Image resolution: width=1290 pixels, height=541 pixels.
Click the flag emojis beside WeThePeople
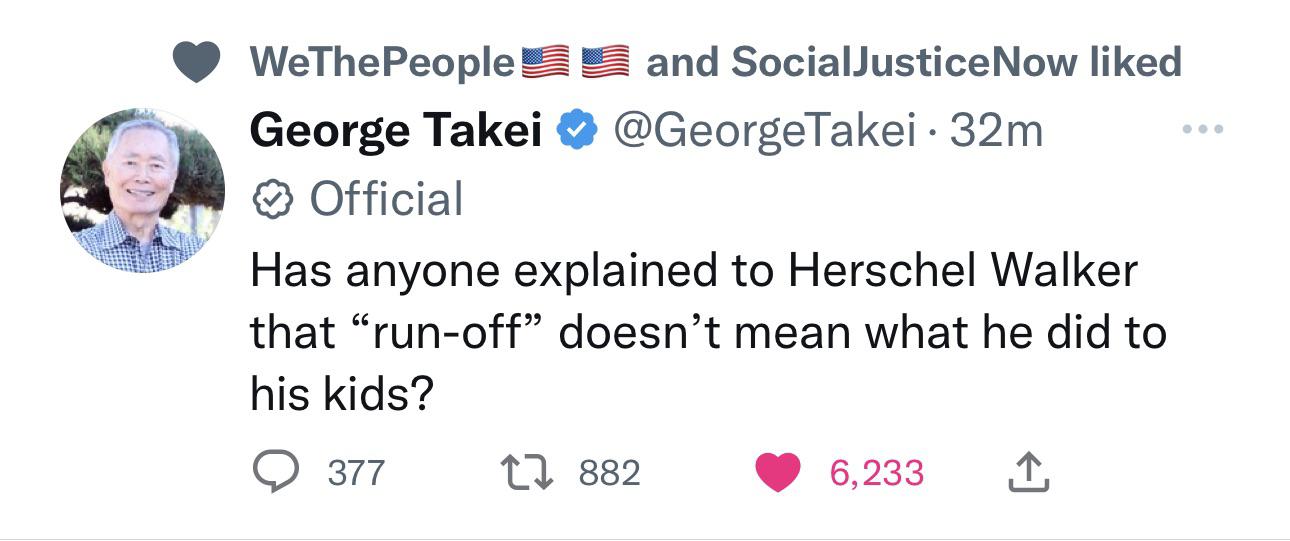click(575, 63)
